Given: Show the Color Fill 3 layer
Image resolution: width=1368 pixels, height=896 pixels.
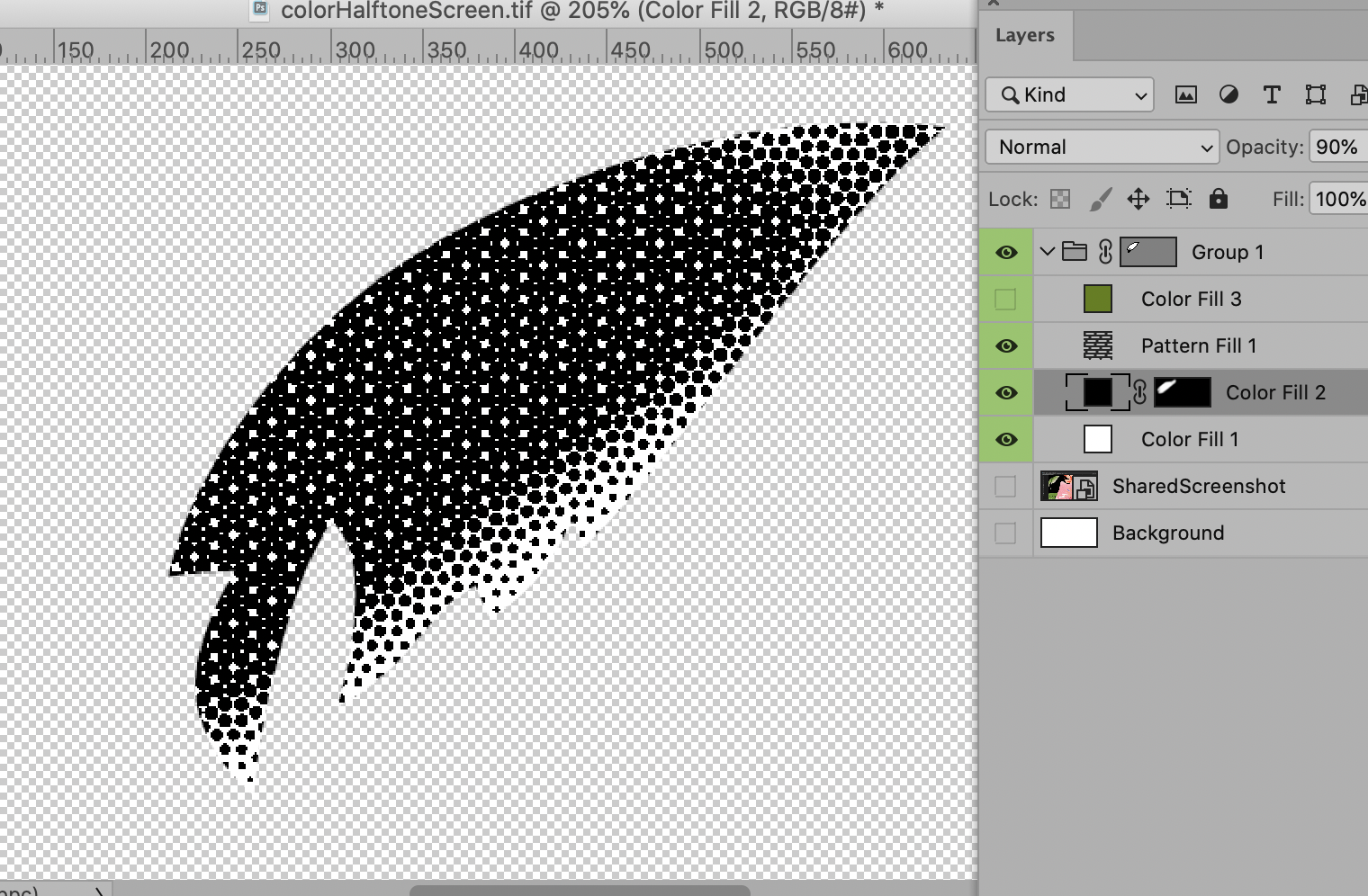Looking at the screenshot, I should tap(1005, 299).
